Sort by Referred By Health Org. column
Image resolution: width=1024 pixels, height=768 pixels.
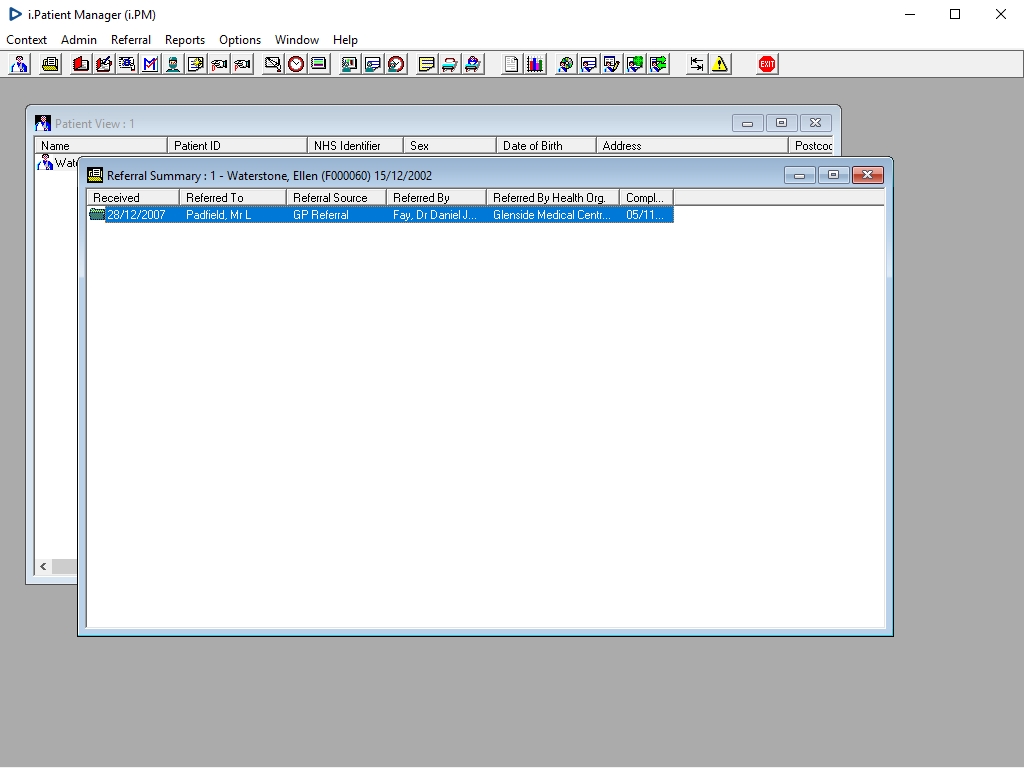point(553,198)
